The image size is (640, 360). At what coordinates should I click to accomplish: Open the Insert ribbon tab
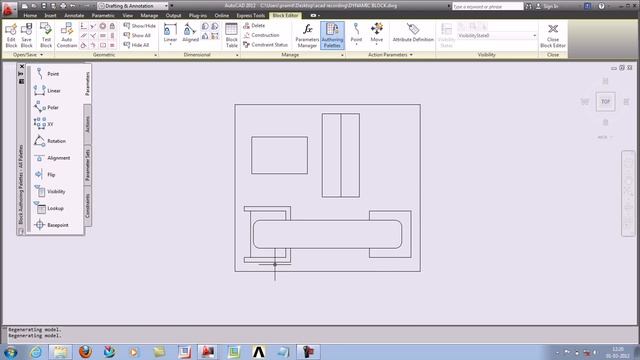pos(51,16)
